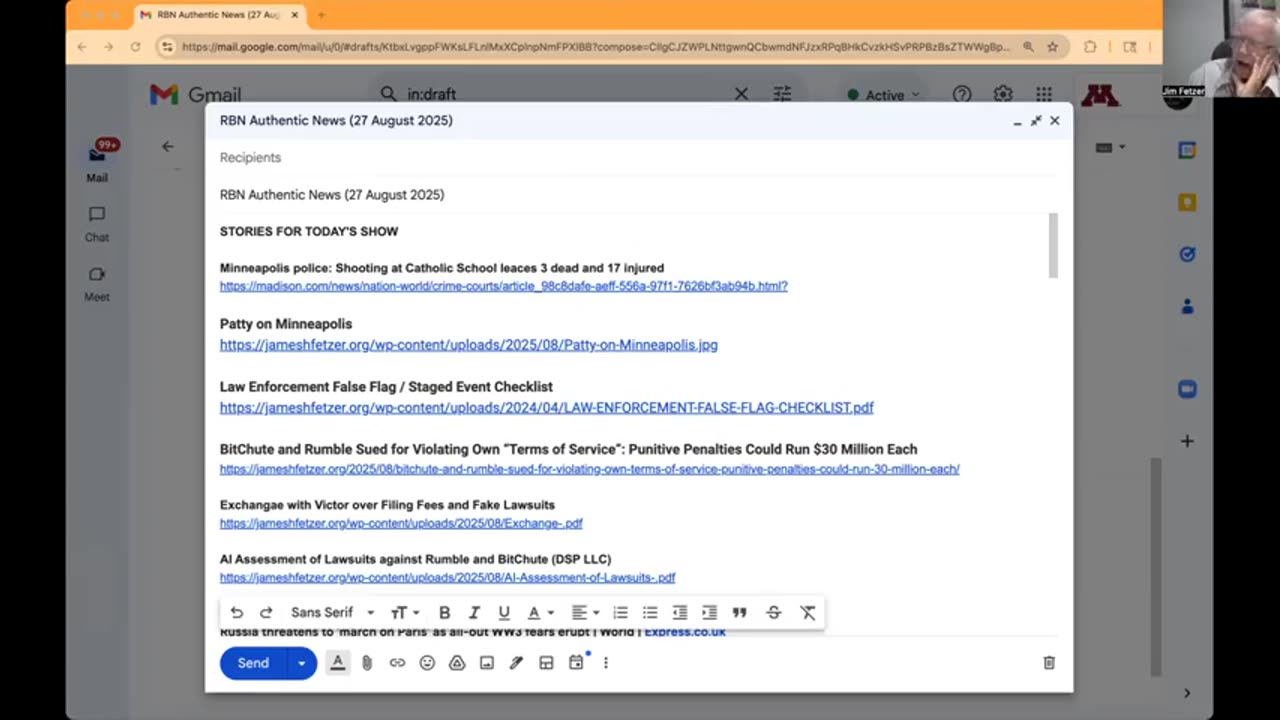
Task: Open the text size dropdown
Action: pos(405,613)
